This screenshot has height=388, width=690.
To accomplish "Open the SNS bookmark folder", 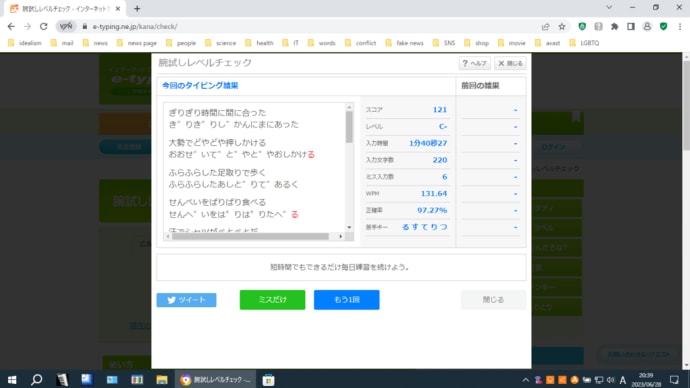I will point(444,43).
